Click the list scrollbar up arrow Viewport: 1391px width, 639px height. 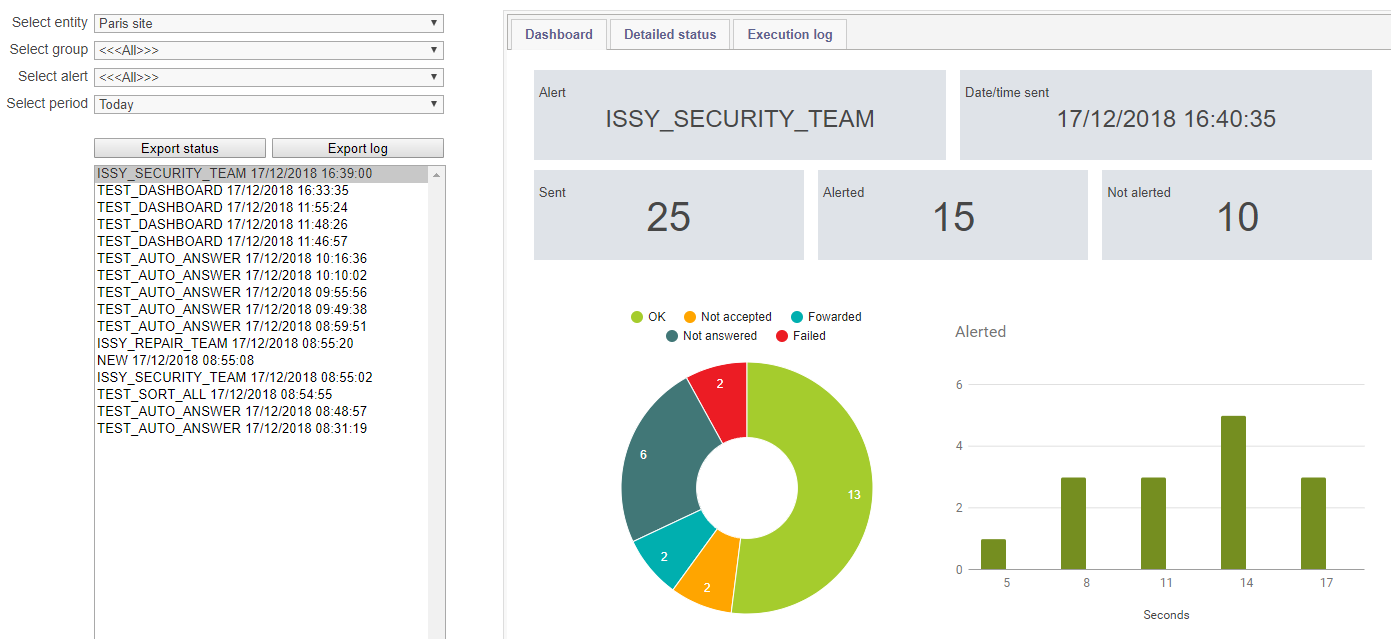pyautogui.click(x=436, y=175)
